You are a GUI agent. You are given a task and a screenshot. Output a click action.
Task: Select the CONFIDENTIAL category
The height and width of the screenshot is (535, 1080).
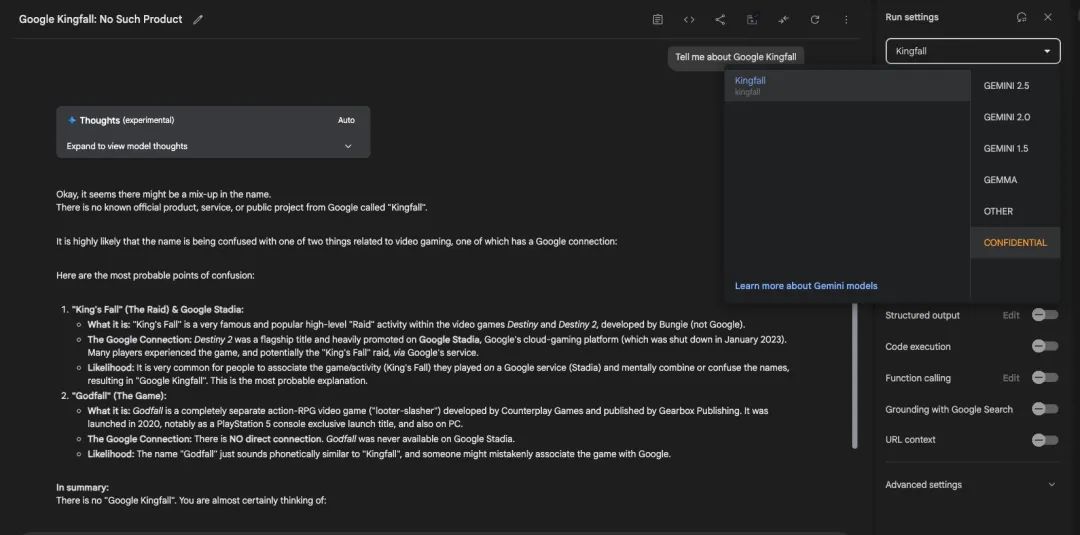(x=1015, y=242)
